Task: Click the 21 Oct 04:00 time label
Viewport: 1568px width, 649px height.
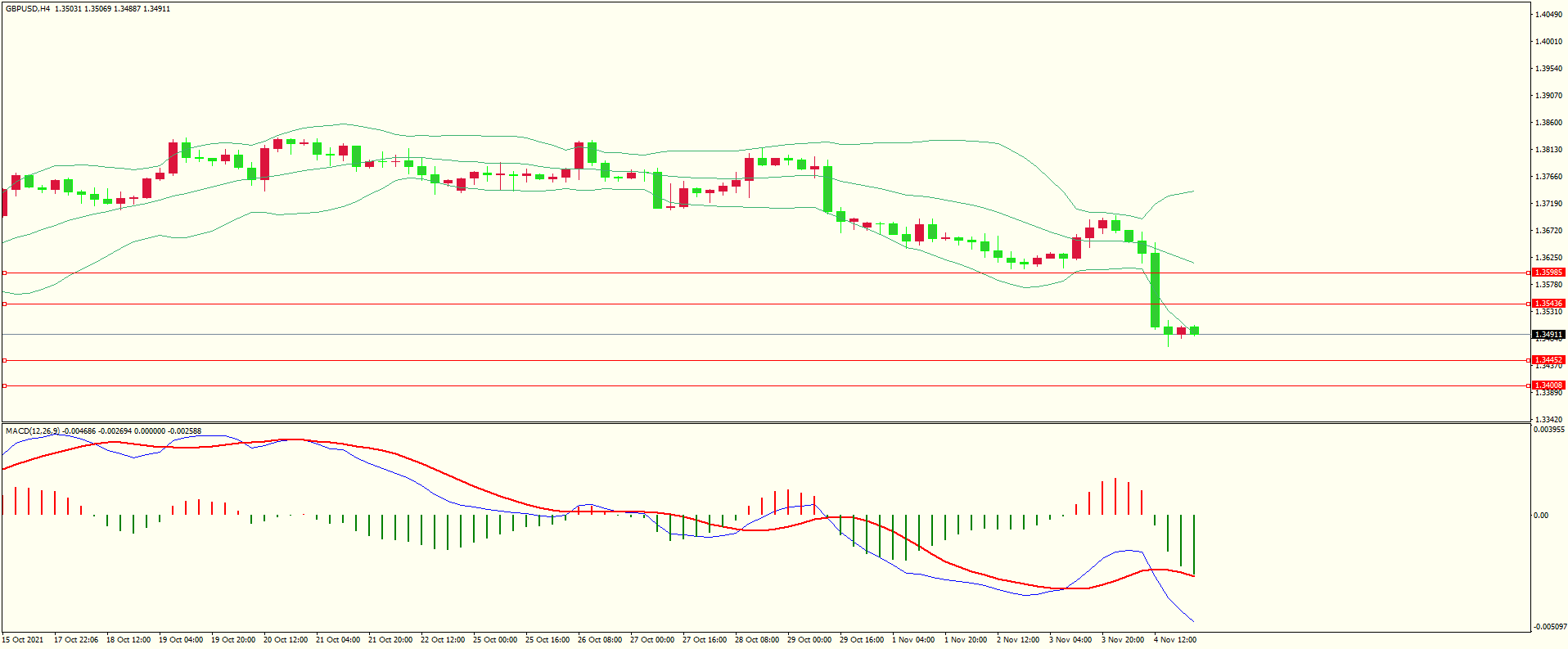Action: [338, 640]
